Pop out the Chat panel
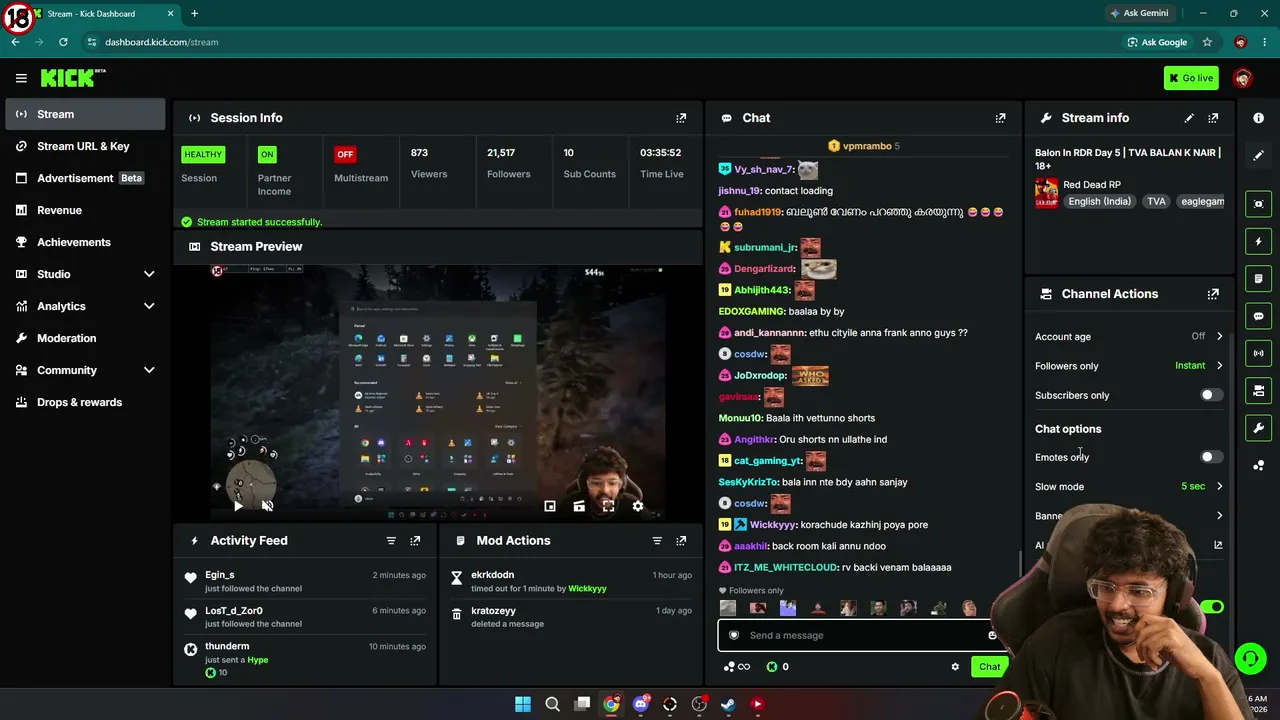 (x=1000, y=118)
